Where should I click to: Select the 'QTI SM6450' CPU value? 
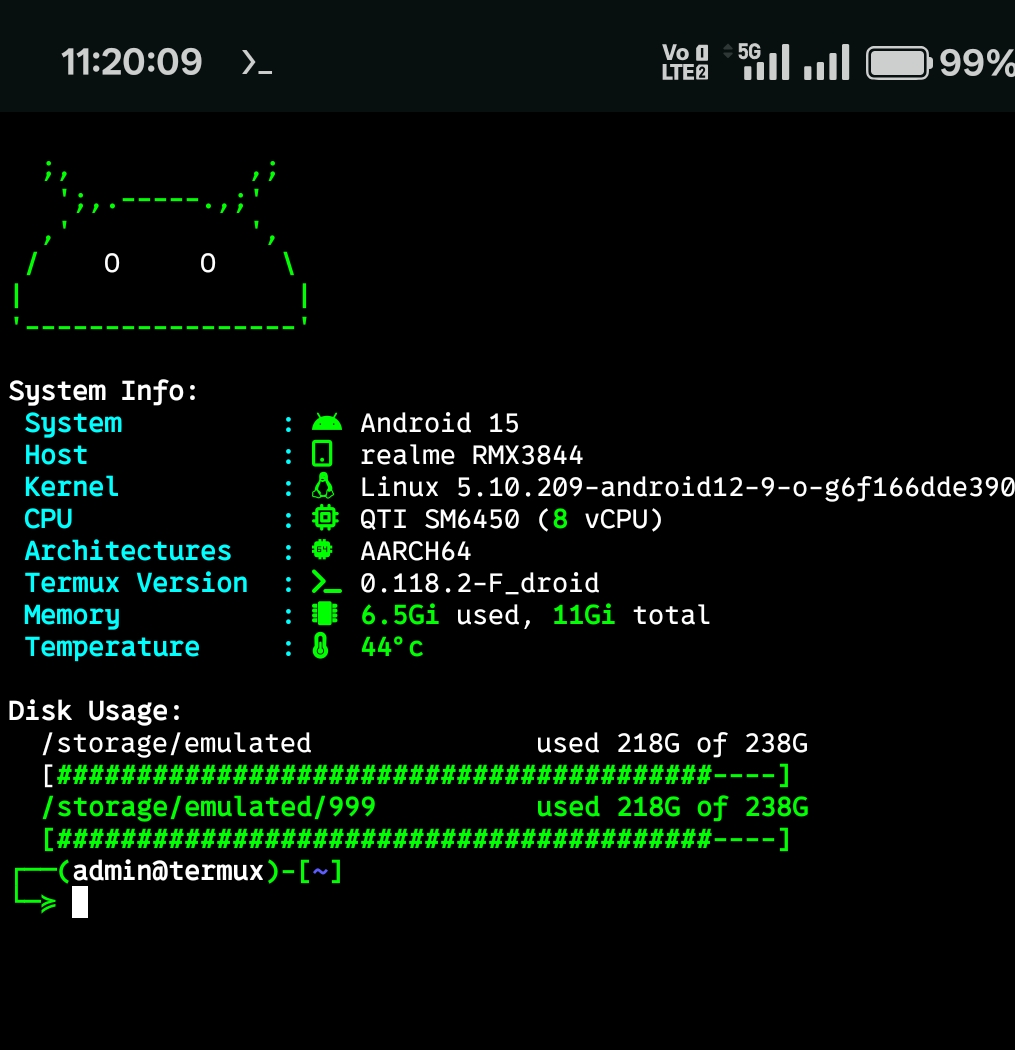(440, 519)
